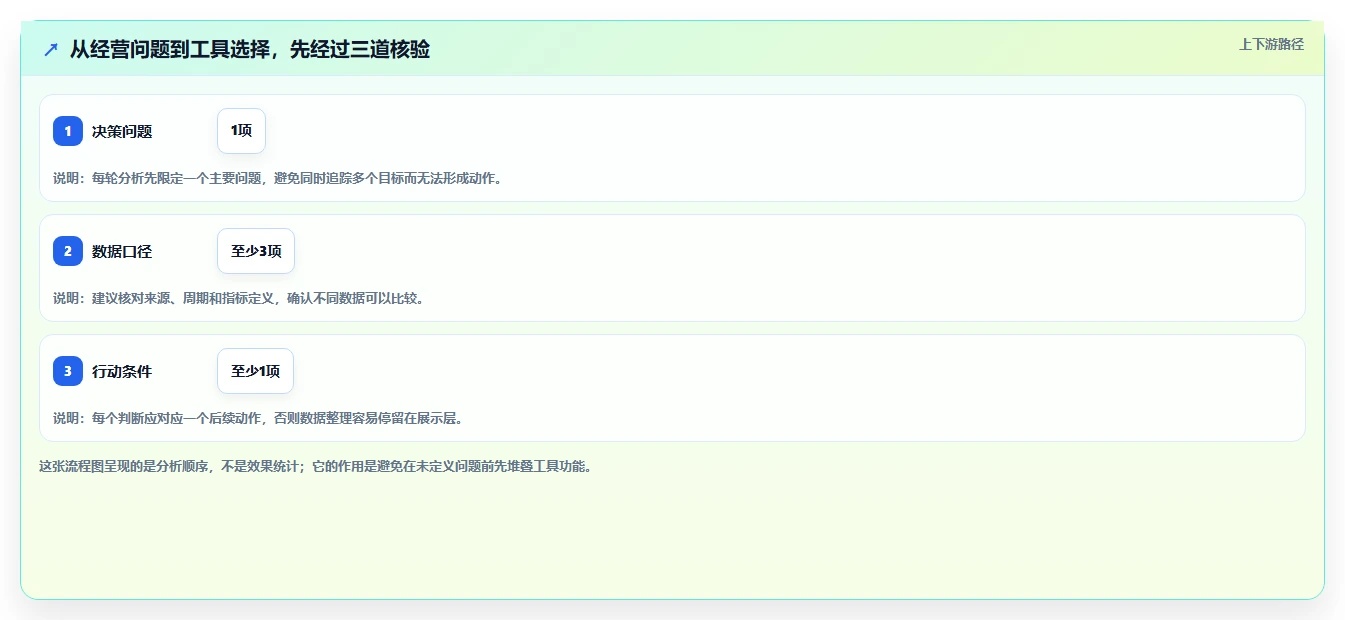Select the 上下游路径 label

click(x=1271, y=44)
